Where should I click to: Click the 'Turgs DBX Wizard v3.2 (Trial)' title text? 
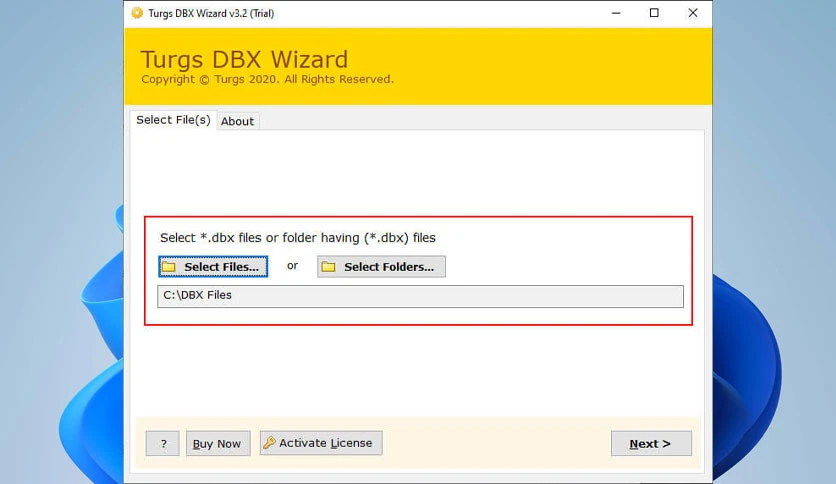tap(211, 13)
